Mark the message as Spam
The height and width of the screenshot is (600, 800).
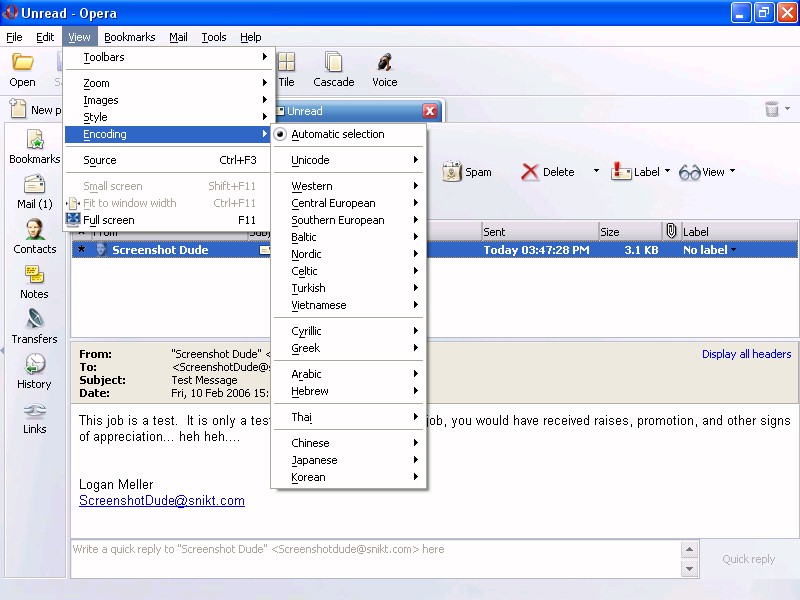pyautogui.click(x=467, y=172)
